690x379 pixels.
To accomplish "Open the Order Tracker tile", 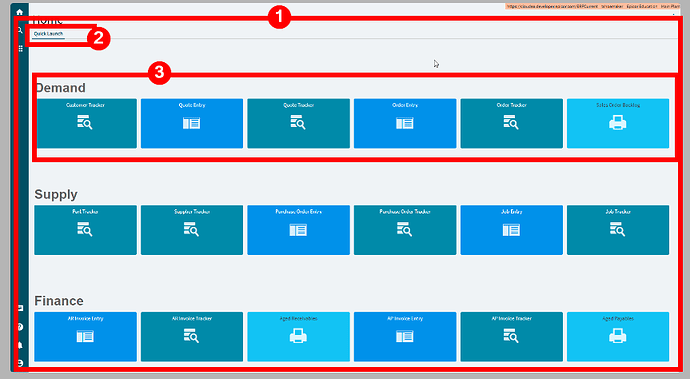I will point(511,123).
